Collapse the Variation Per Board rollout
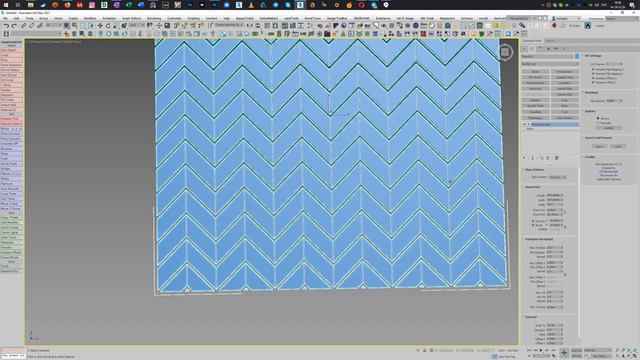 [x=539, y=239]
